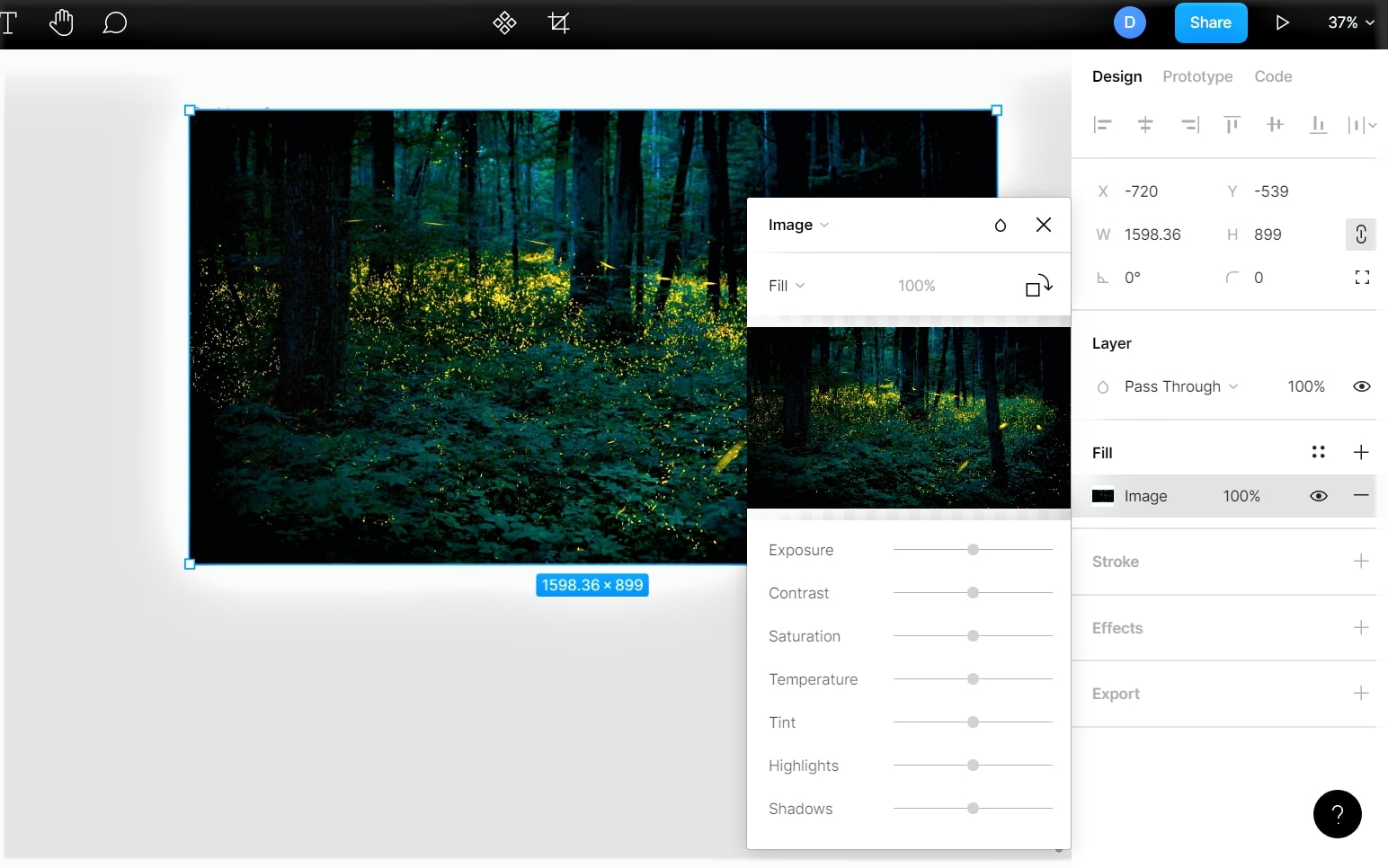Click the Saturation slider handle
The width and height of the screenshot is (1388, 868).
[973, 636]
